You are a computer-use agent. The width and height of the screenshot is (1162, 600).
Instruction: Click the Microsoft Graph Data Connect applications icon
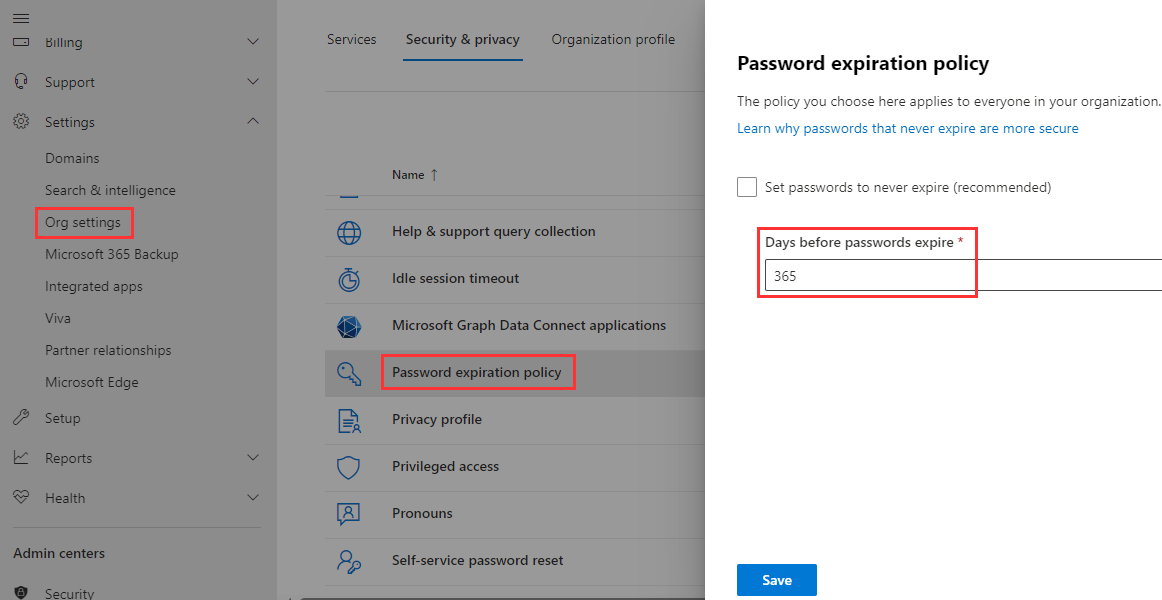pyautogui.click(x=349, y=325)
